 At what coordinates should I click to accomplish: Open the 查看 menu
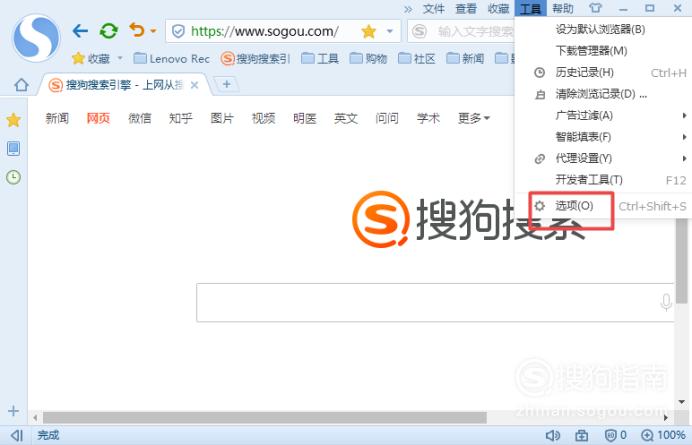[466, 9]
